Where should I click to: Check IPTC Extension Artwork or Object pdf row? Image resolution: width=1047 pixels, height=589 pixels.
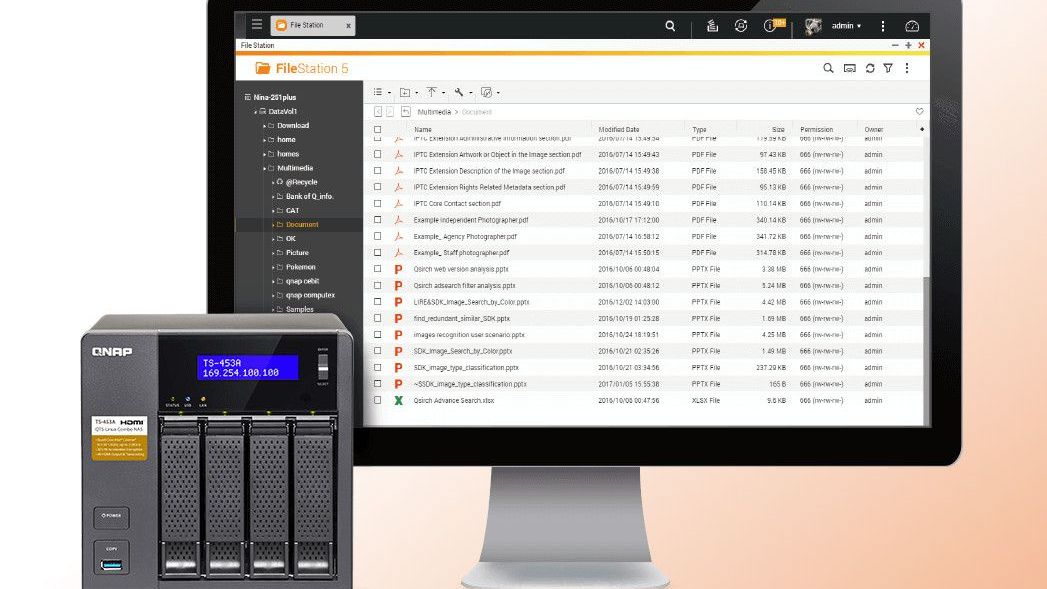pyautogui.click(x=378, y=154)
